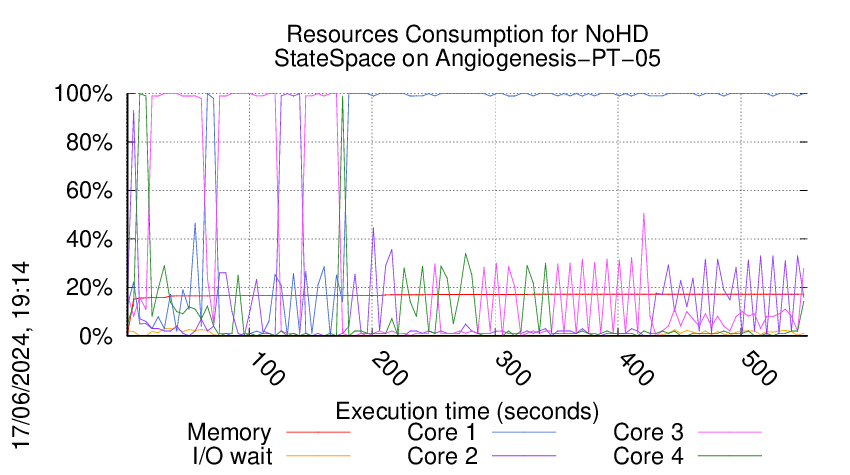
Task: Click the Core 3 legend label
Action: 648,433
